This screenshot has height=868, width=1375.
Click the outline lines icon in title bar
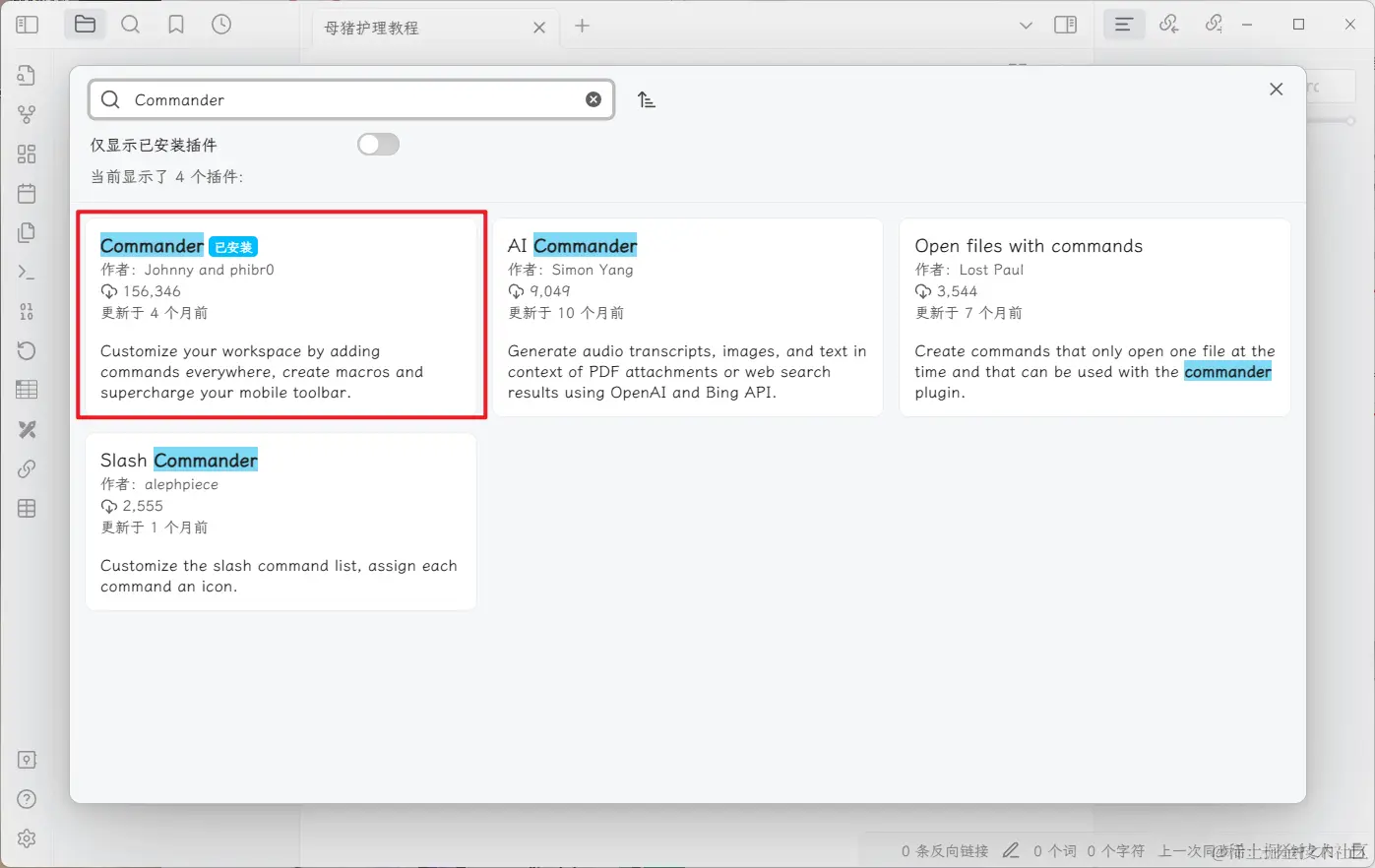pos(1123,25)
